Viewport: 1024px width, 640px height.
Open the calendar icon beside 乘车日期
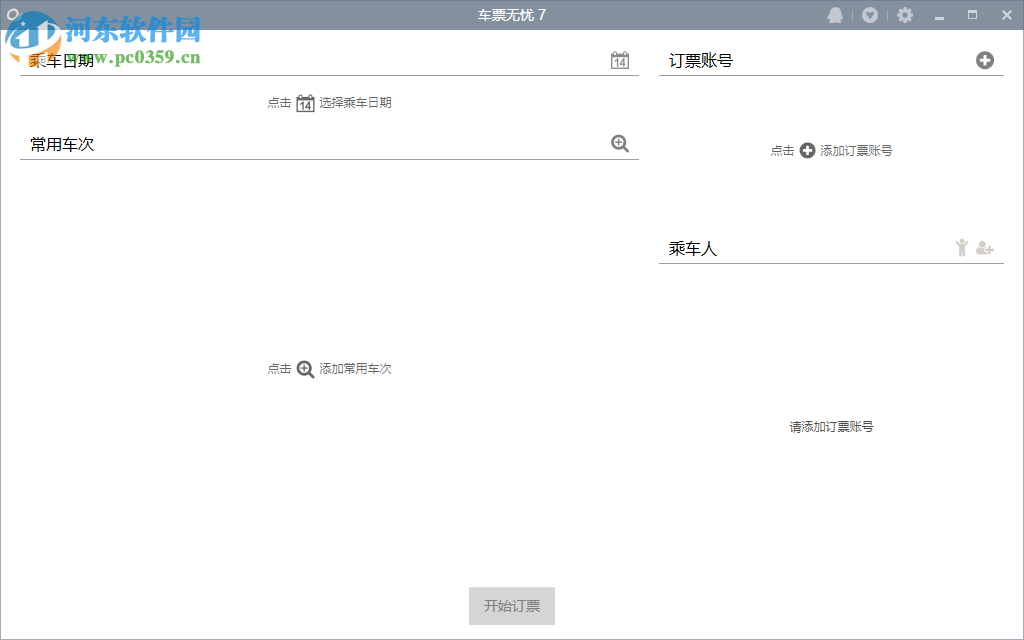pyautogui.click(x=619, y=60)
